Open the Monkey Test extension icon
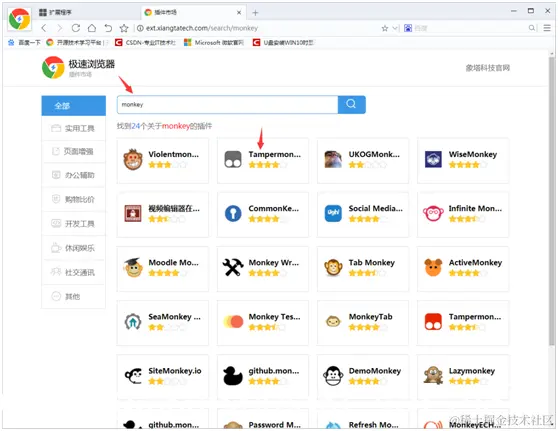The height and width of the screenshot is (431, 558). [233, 322]
